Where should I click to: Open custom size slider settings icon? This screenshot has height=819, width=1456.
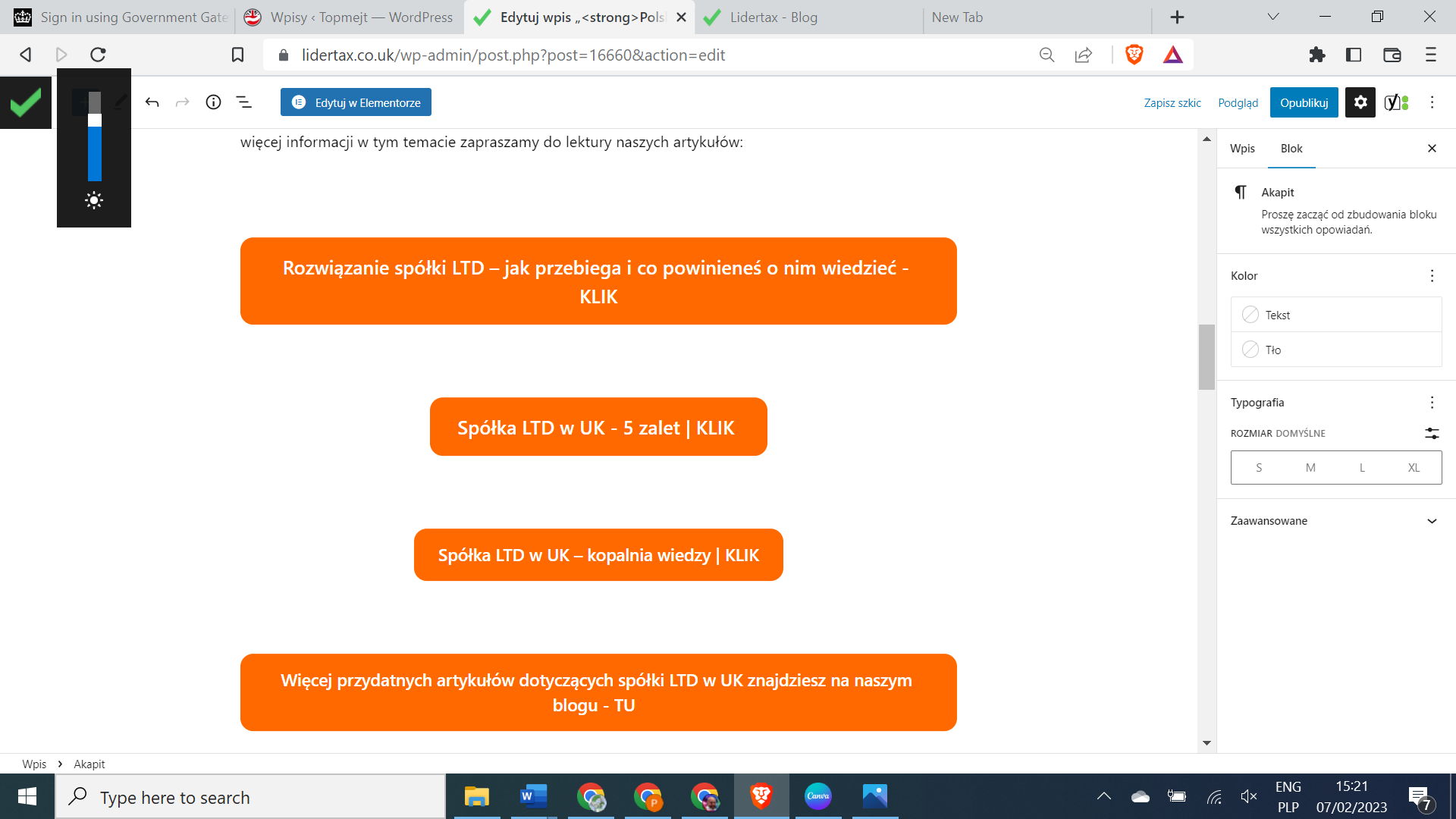click(1431, 433)
